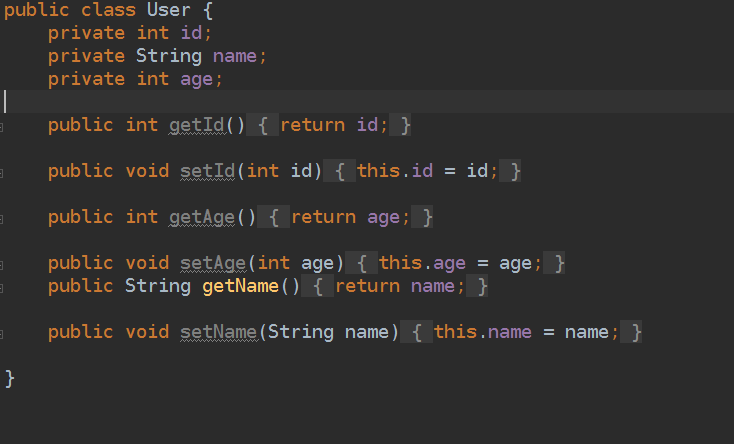This screenshot has width=734, height=444.
Task: Click 'void' keyword on the setName line
Action: point(147,333)
